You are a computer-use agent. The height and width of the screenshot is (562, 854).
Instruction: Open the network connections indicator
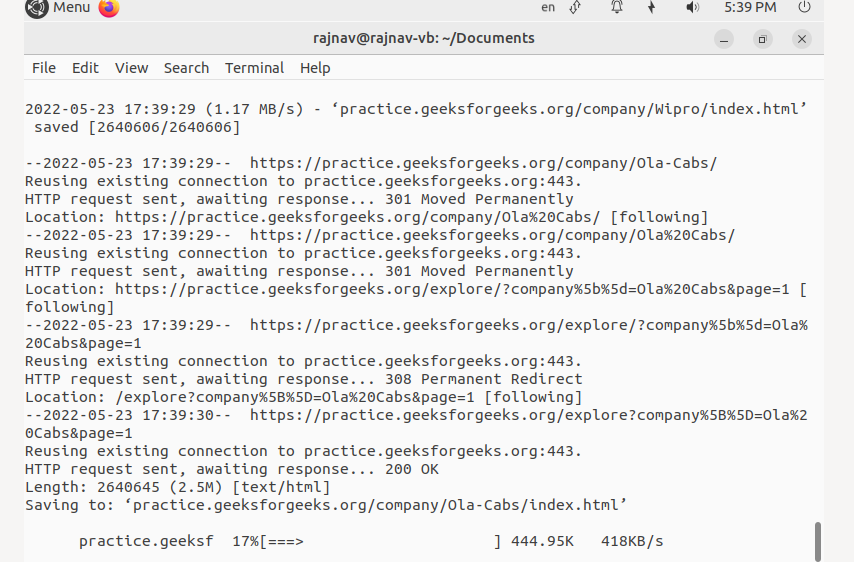(x=575, y=8)
